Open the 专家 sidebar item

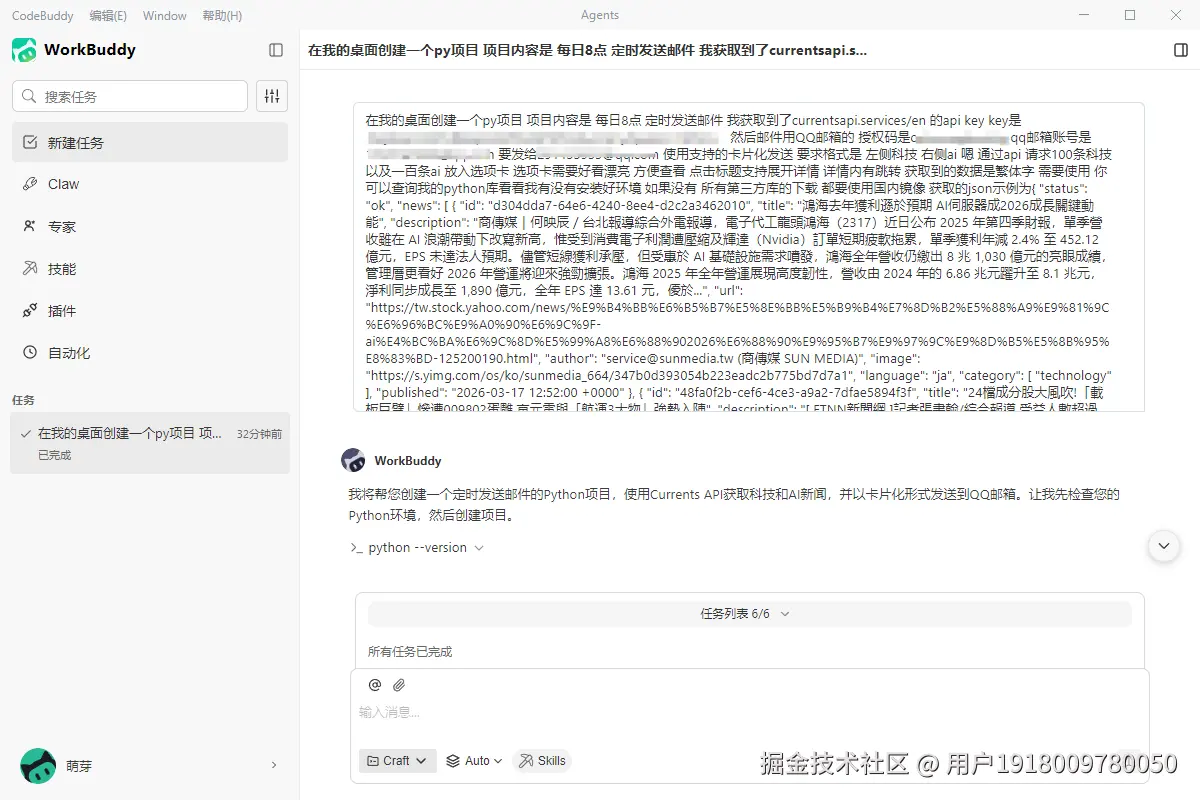150,226
